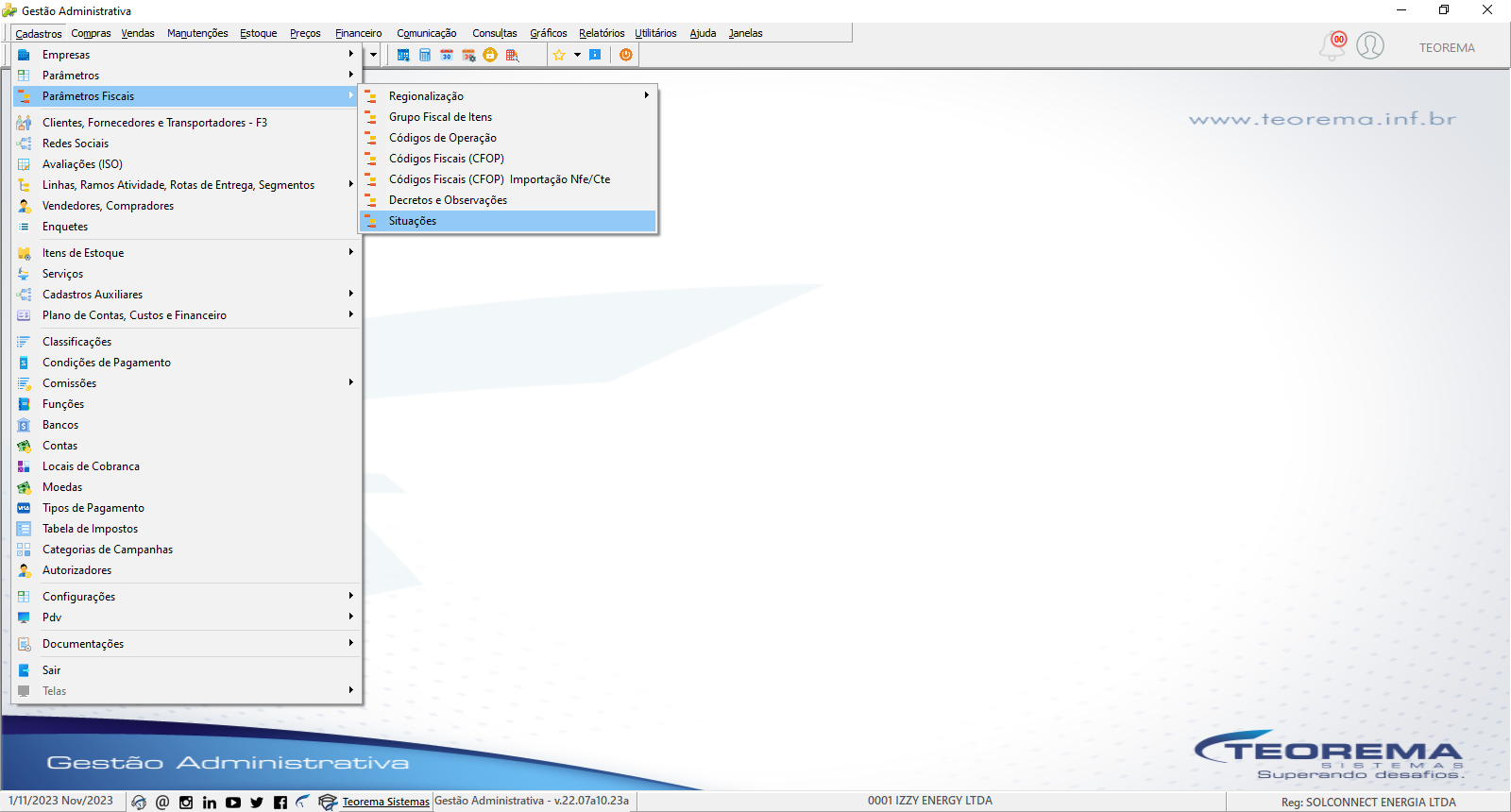Open the Vendas menu
This screenshot has width=1511, height=812.
click(x=138, y=33)
